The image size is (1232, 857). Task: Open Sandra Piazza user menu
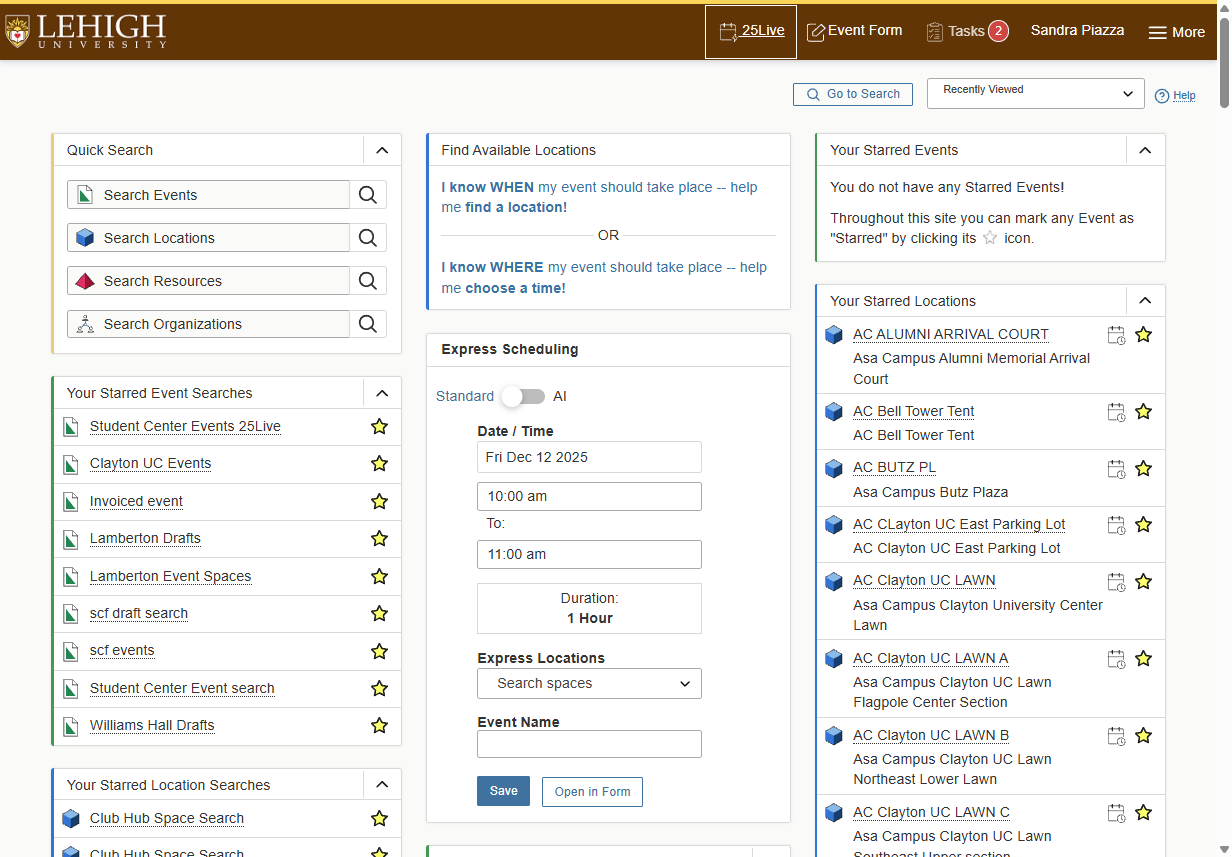(x=1077, y=31)
